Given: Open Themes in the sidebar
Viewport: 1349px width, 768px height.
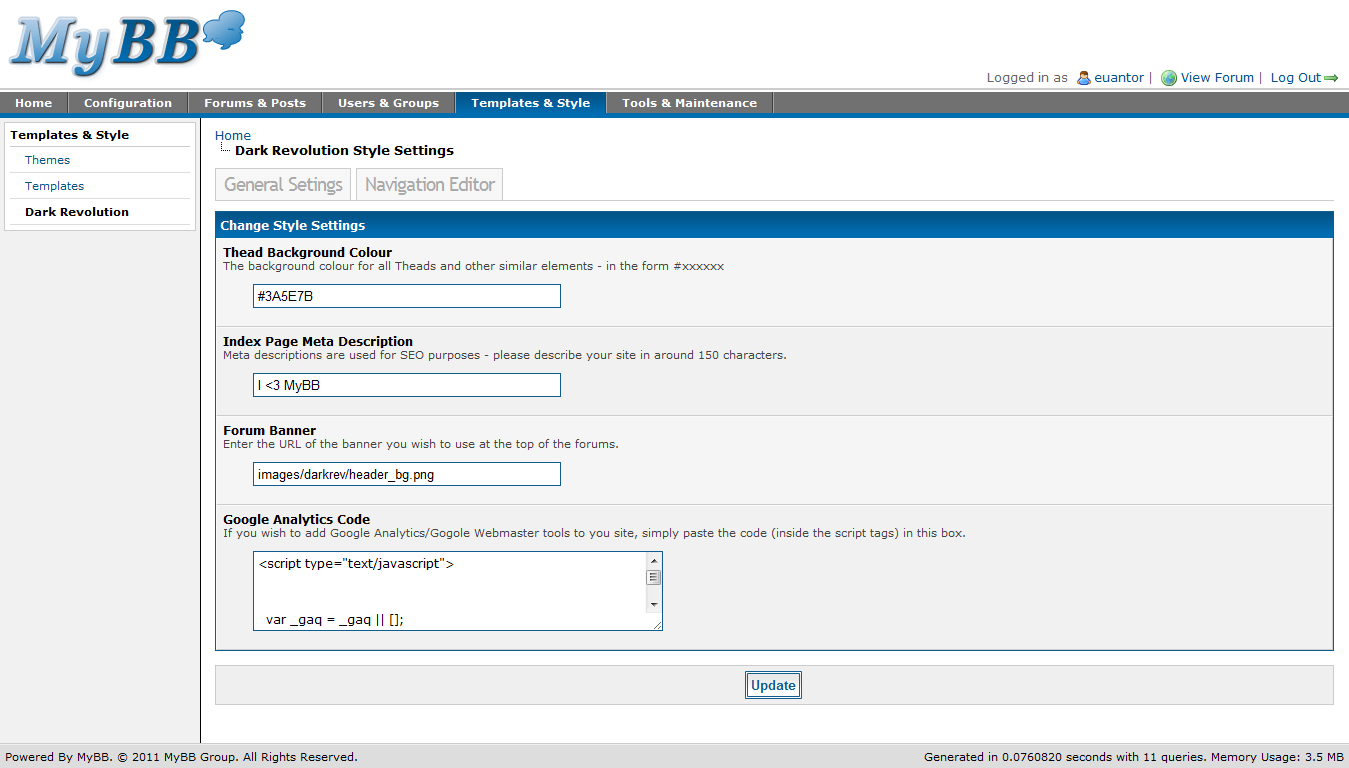Looking at the screenshot, I should point(48,160).
